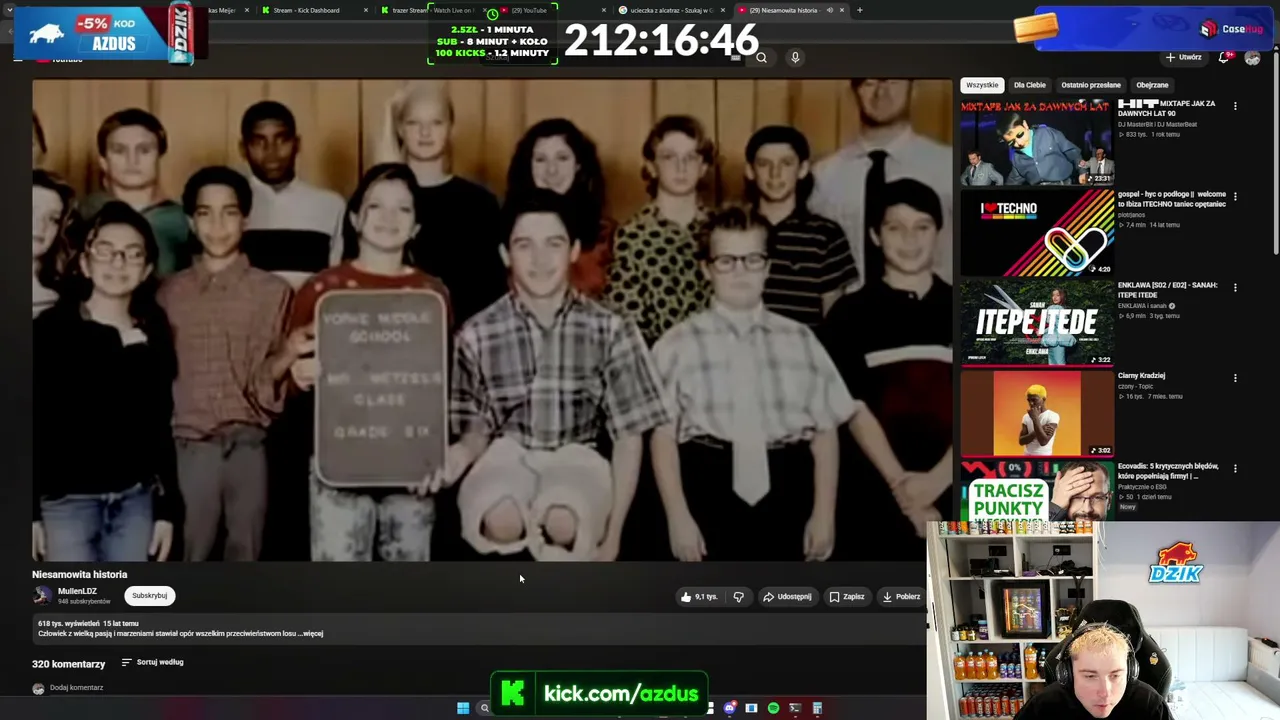The width and height of the screenshot is (1280, 720).
Task: Open the terminal from the taskbar
Action: pos(795,708)
